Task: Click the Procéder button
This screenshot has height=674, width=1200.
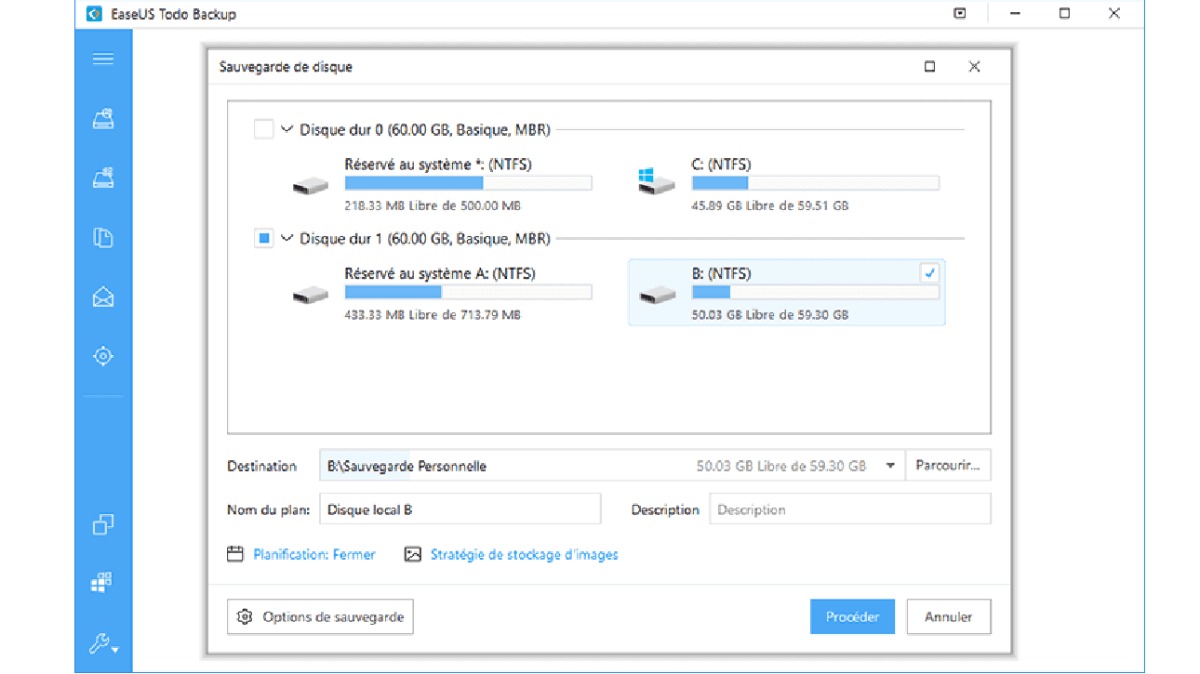Action: click(852, 617)
